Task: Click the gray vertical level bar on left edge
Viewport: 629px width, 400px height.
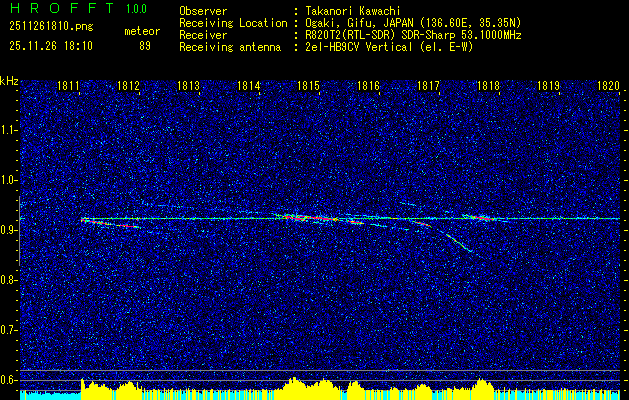Action: (x=19, y=231)
